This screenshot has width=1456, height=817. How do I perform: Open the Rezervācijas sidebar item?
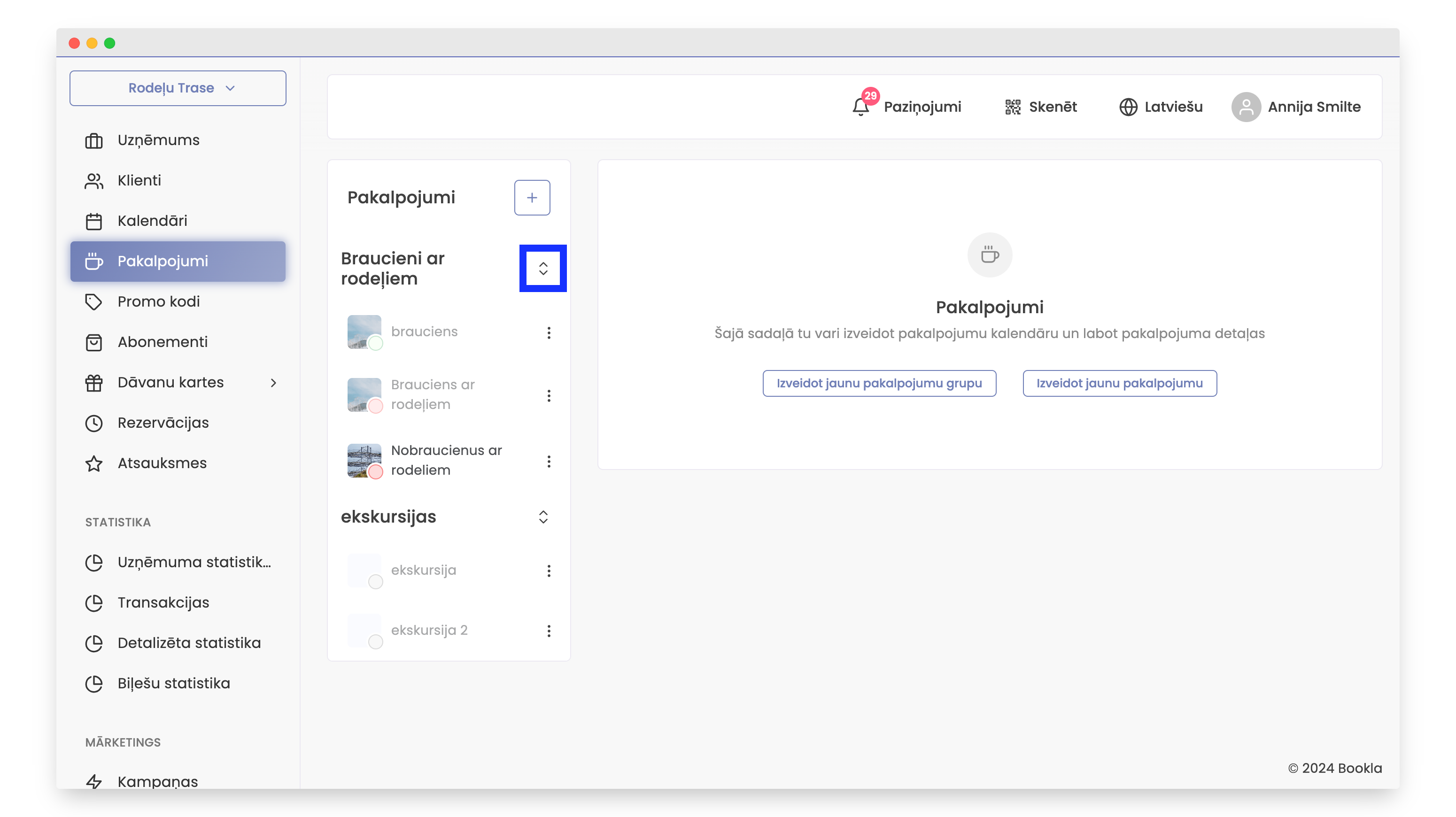[163, 423]
